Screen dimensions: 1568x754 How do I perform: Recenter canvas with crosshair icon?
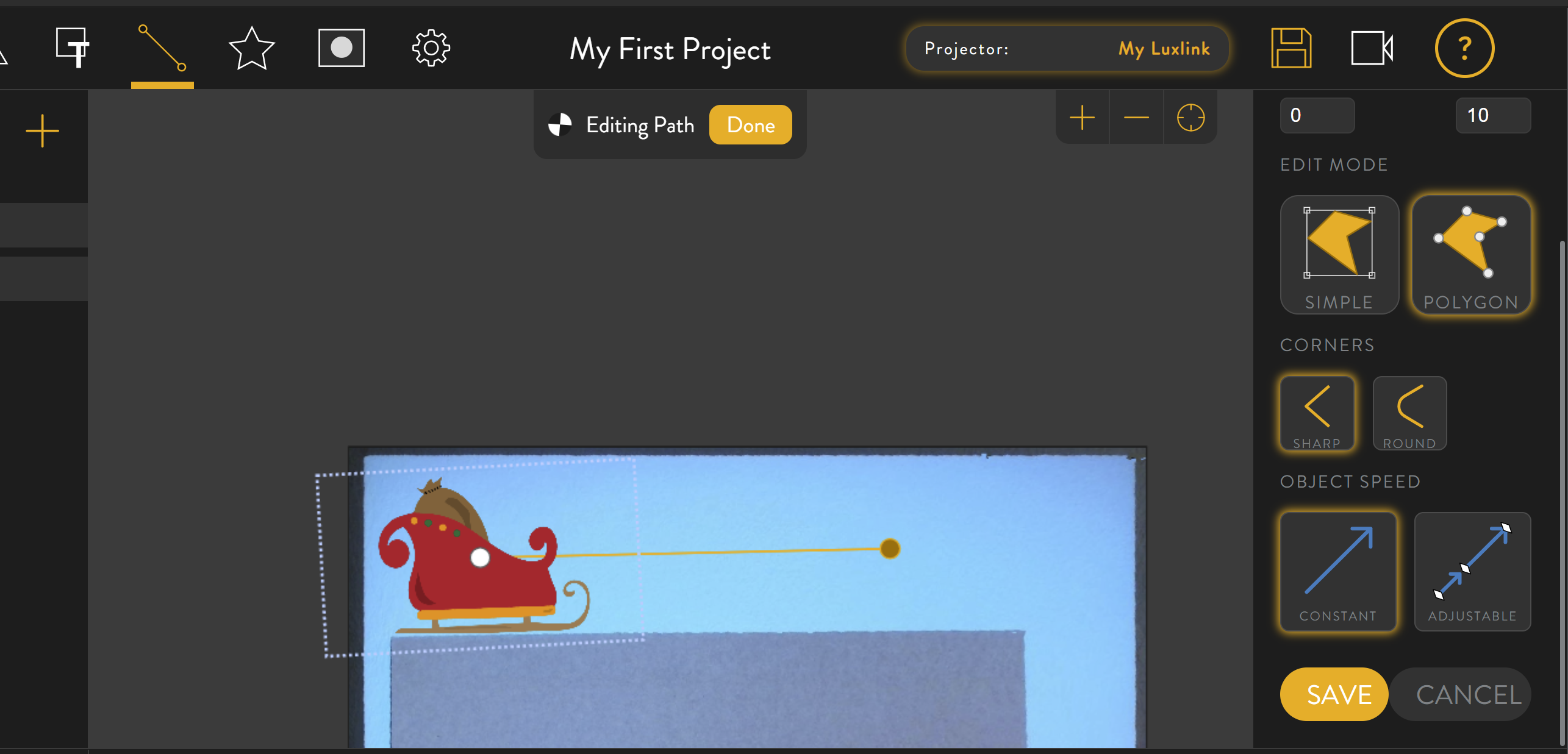pyautogui.click(x=1190, y=118)
